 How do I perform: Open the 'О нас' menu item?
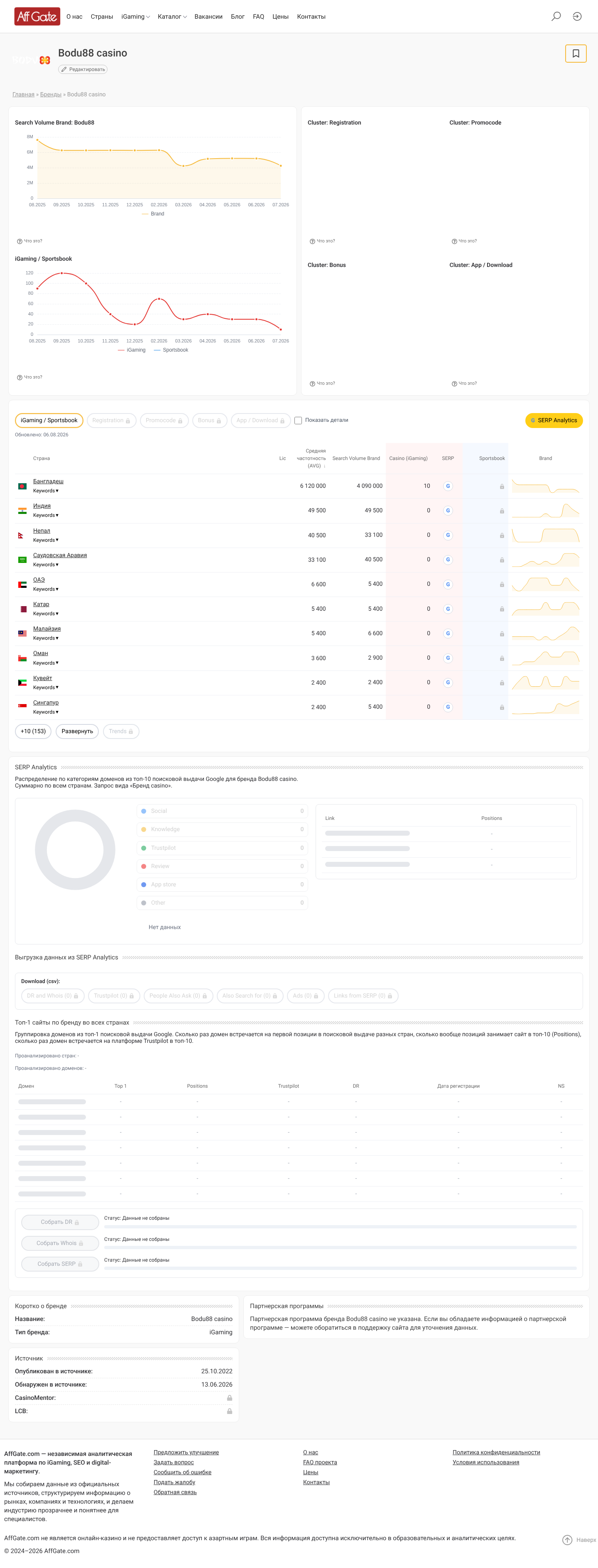[74, 17]
